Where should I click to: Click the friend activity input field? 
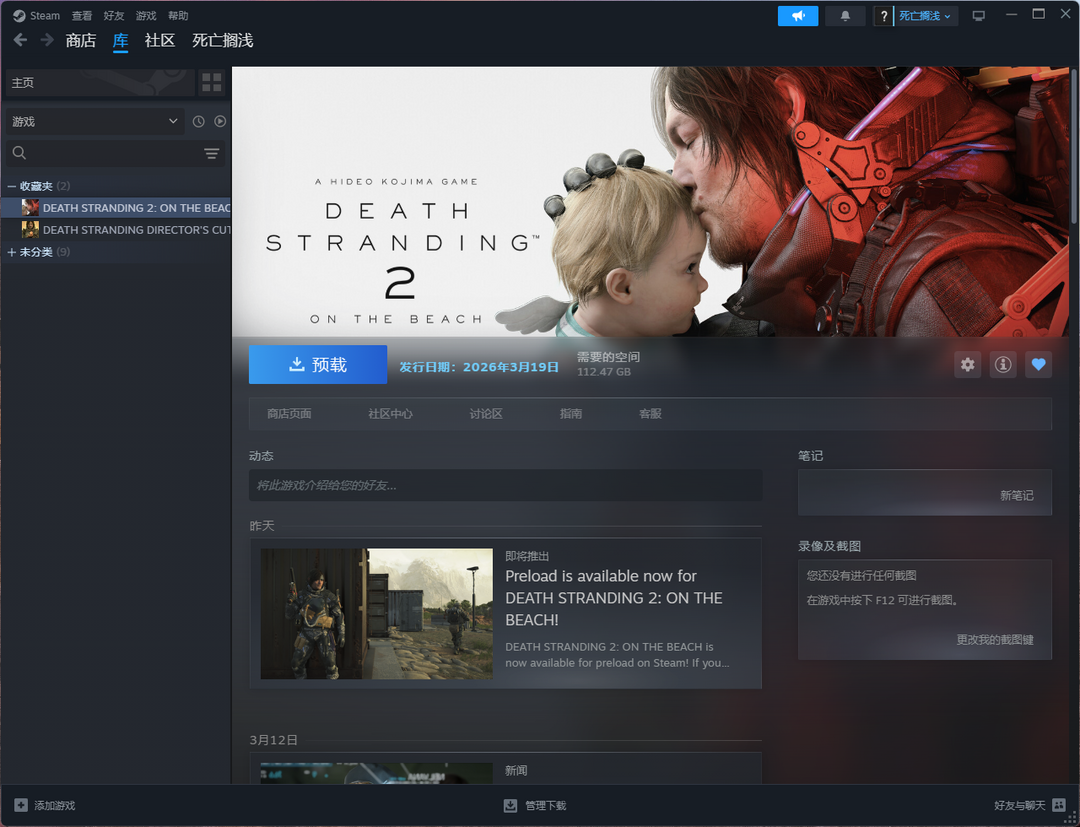505,485
